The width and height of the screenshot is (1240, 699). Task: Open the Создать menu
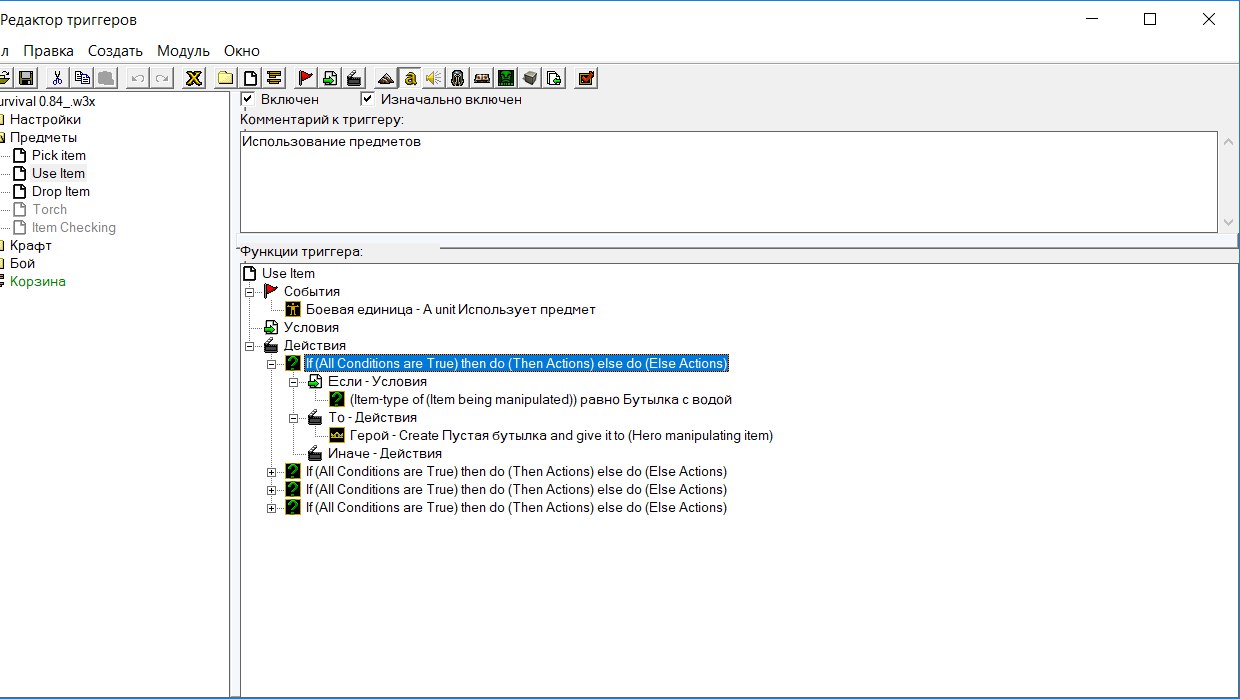[115, 51]
